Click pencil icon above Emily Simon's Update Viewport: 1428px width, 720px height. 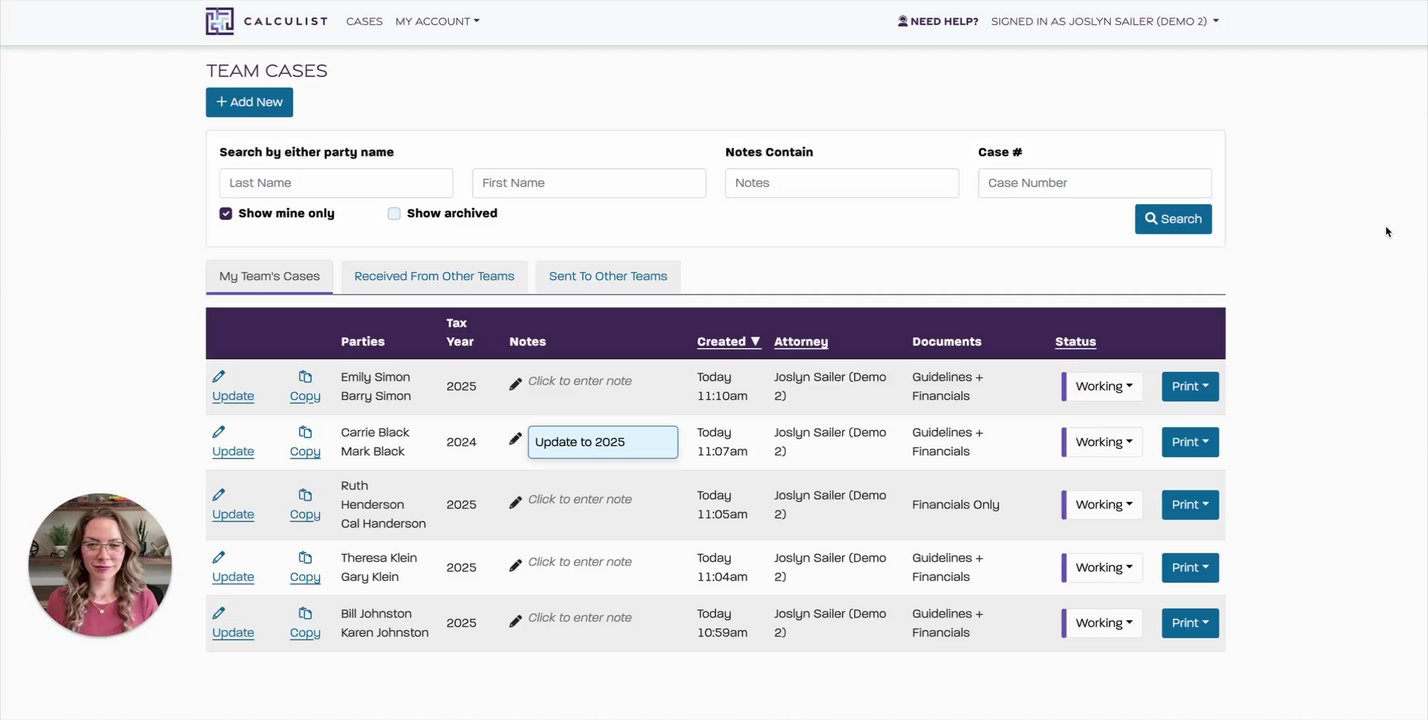point(219,377)
